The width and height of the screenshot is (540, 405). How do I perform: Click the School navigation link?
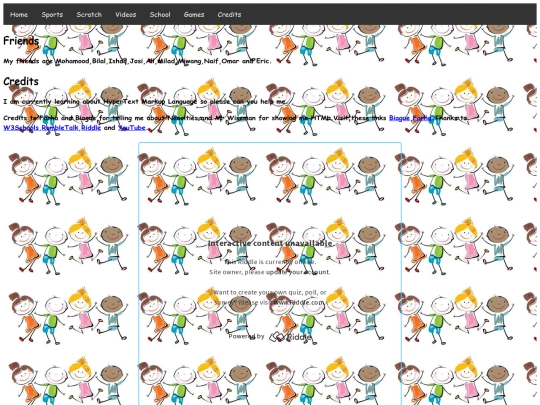coord(160,14)
